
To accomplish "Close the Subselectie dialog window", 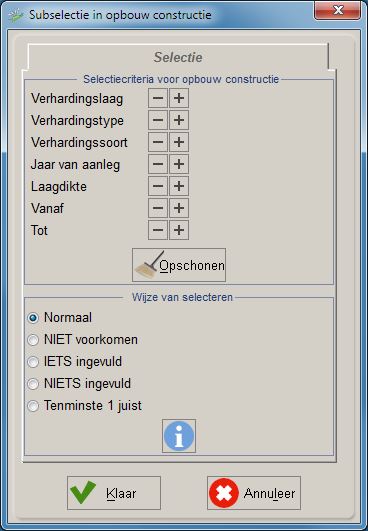I will click(x=337, y=10).
